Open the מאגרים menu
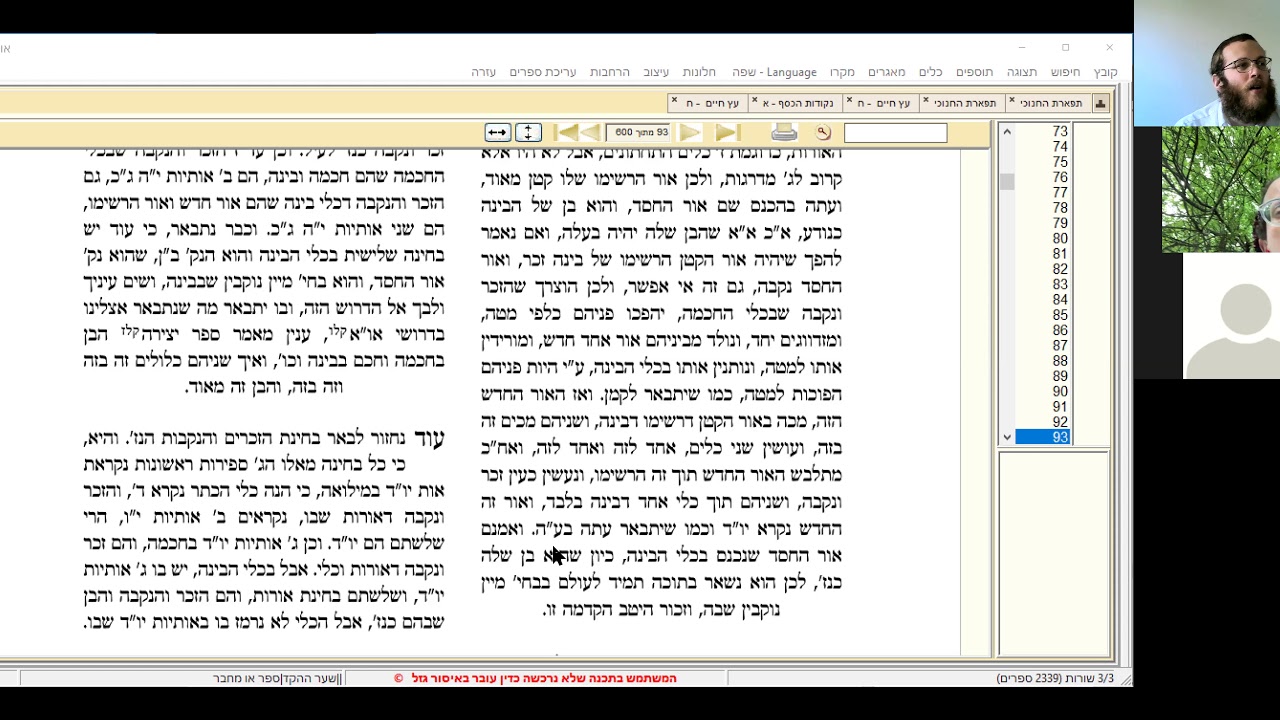Screen dimensions: 1280x720 click(886, 72)
